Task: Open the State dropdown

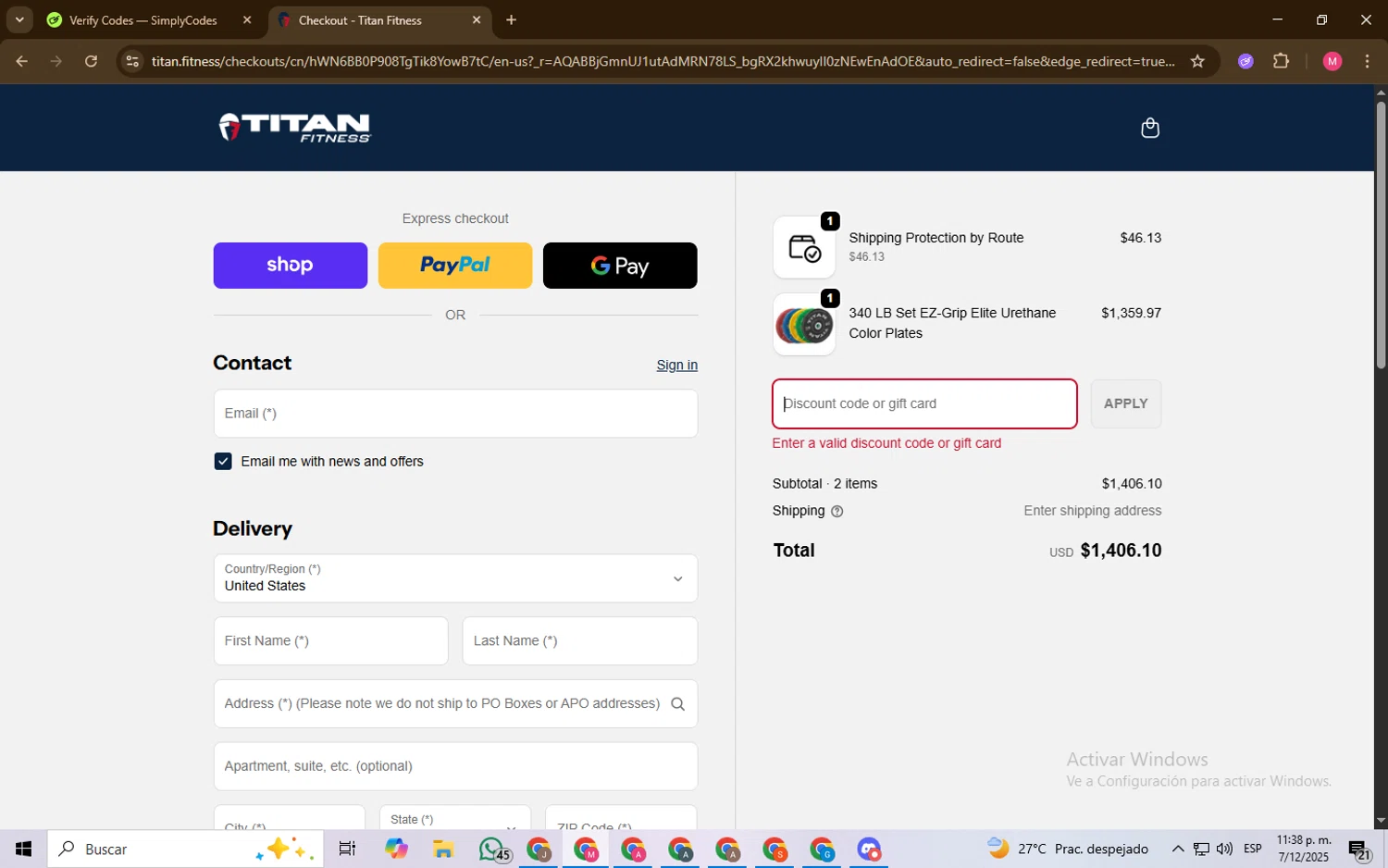Action: (x=455, y=818)
